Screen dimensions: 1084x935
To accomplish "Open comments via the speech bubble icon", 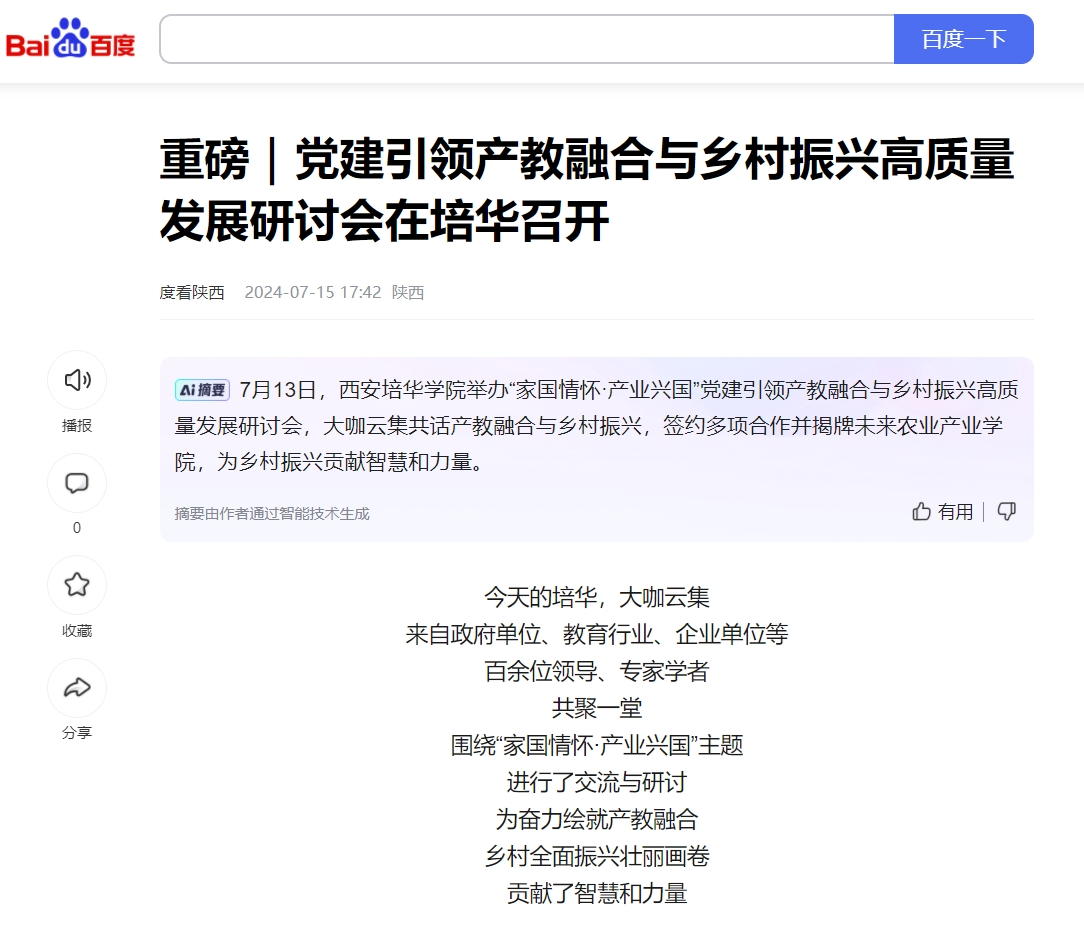I will click(x=77, y=484).
